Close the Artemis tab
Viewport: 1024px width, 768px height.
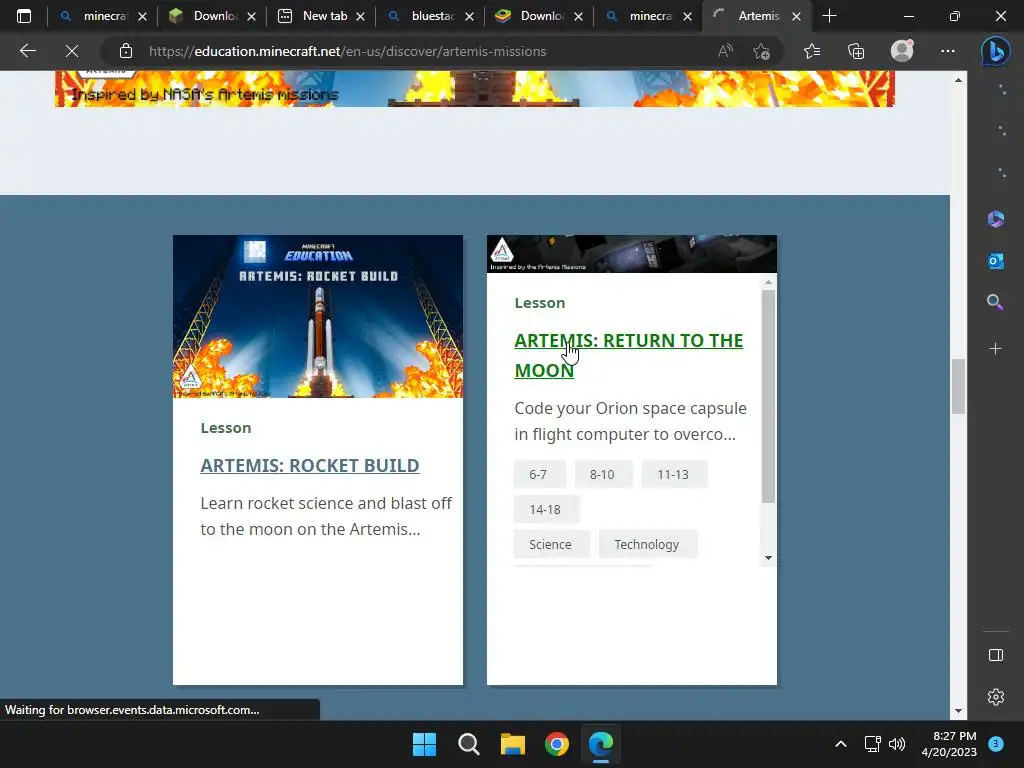click(796, 16)
